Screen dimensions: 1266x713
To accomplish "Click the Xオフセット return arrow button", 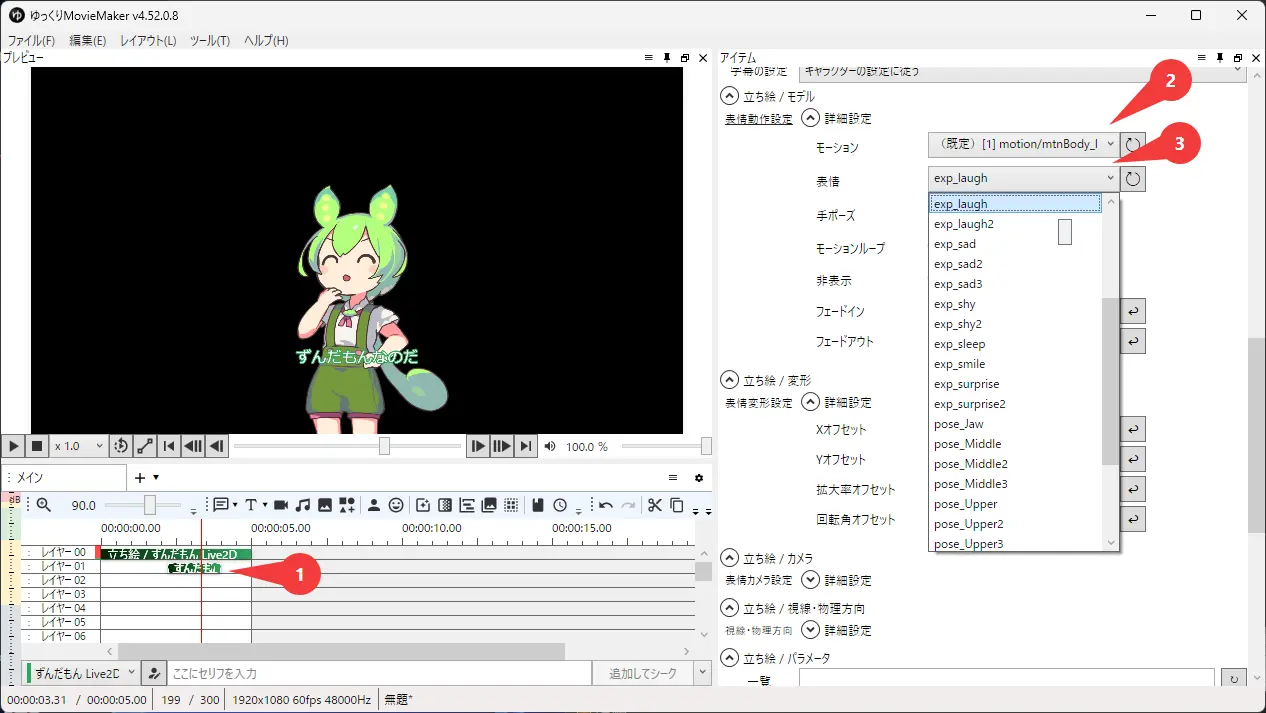I will point(1132,429).
